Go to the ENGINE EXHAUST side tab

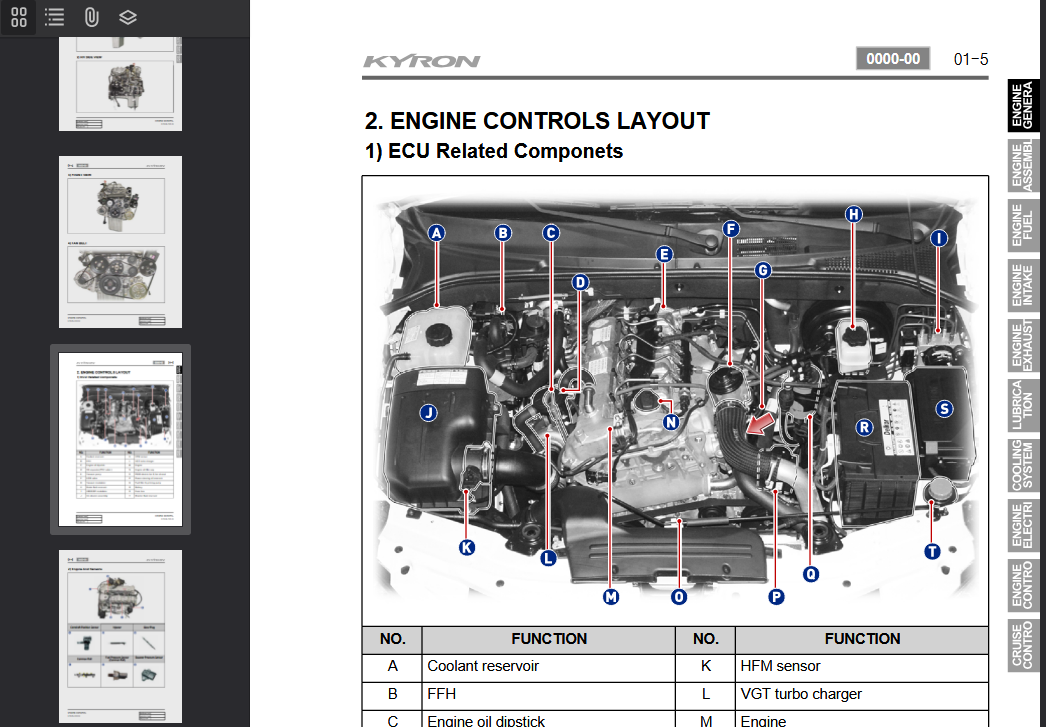tap(1023, 345)
